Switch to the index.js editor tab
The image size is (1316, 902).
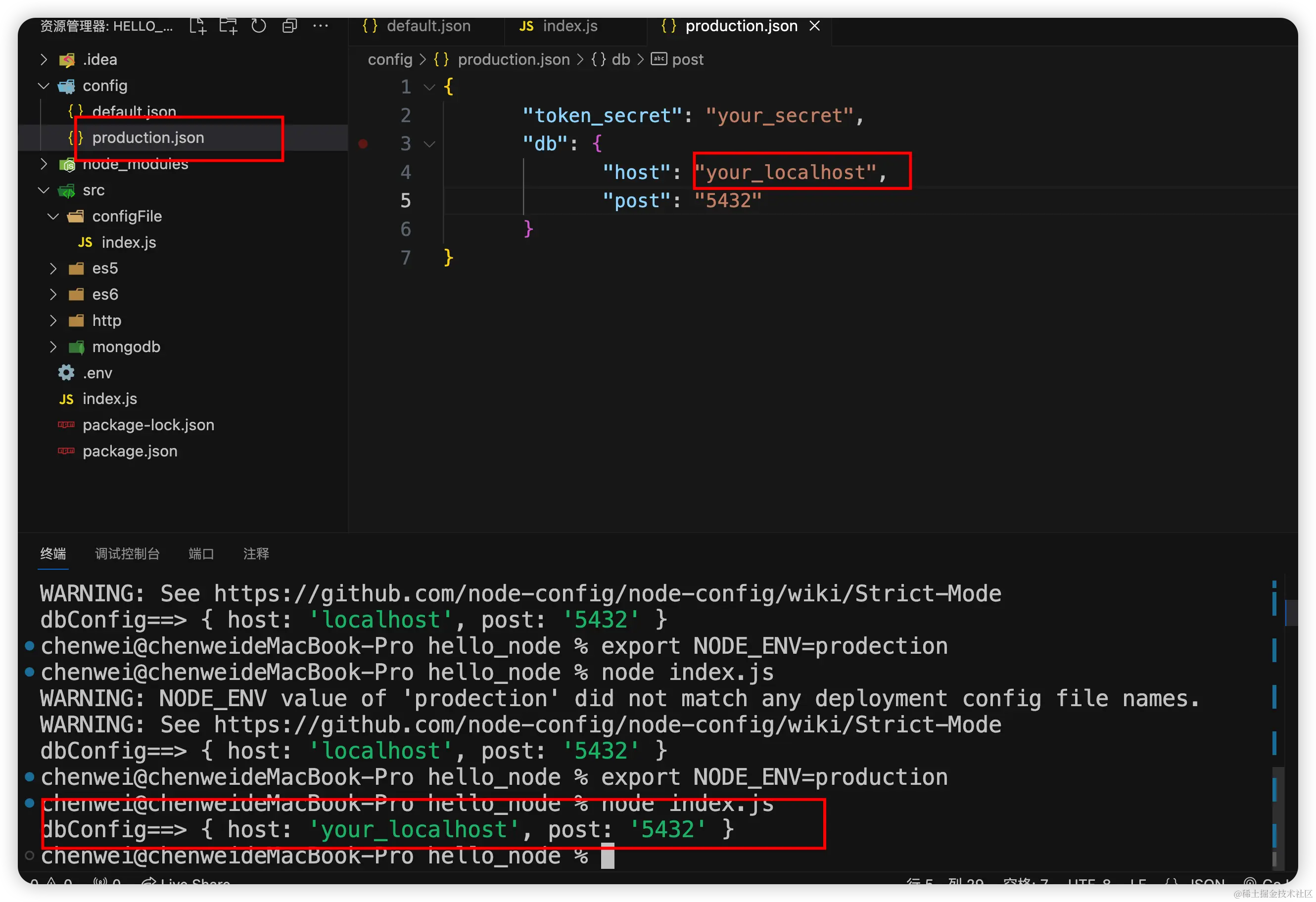point(569,26)
